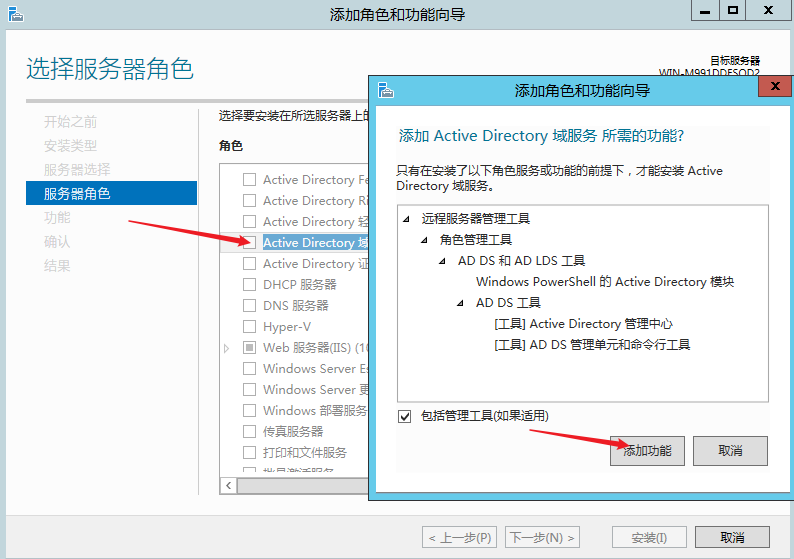Collapse the 远程服务器管理工具 tree node

click(x=406, y=219)
